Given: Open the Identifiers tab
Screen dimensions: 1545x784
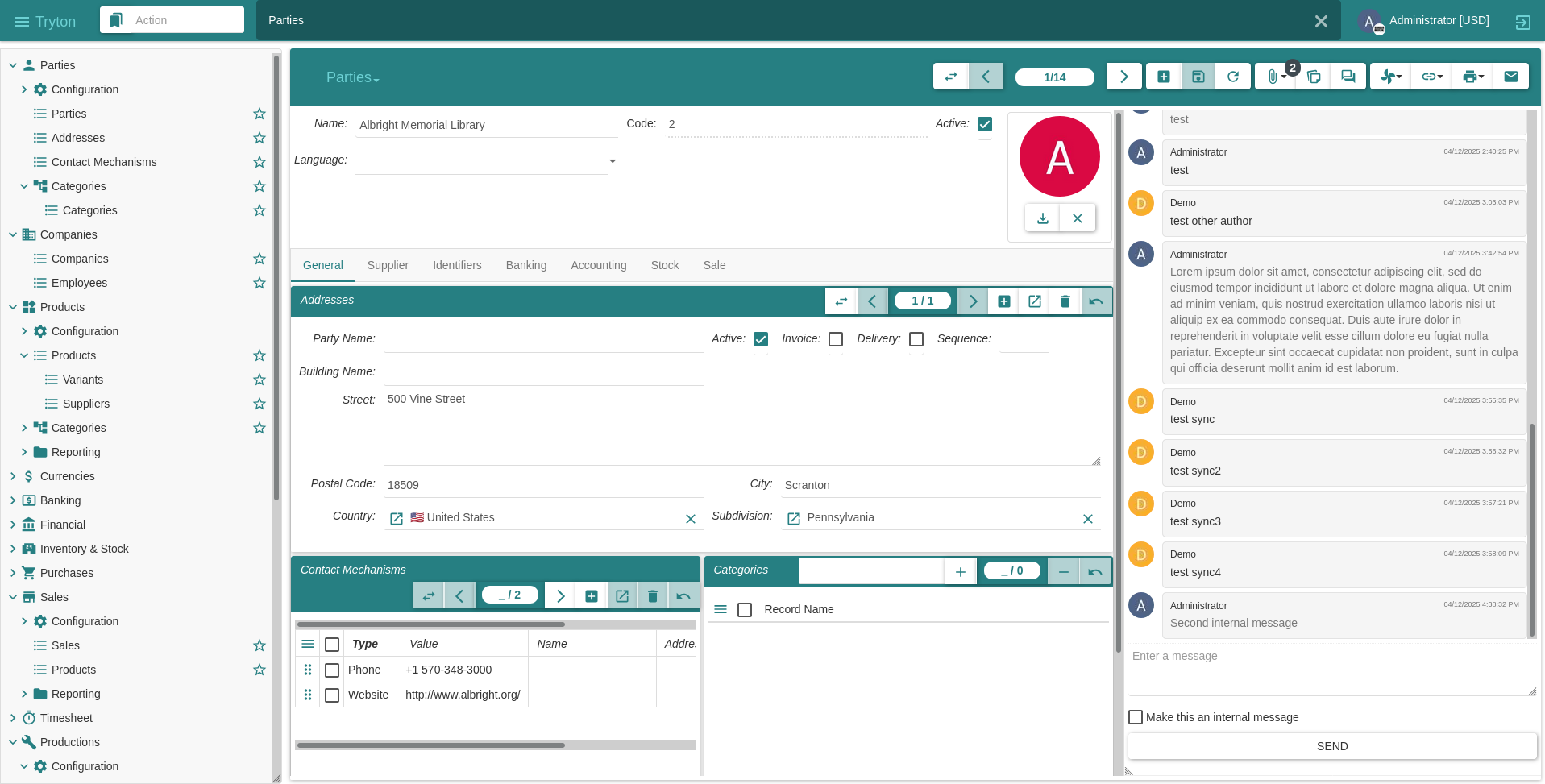Looking at the screenshot, I should 457,265.
